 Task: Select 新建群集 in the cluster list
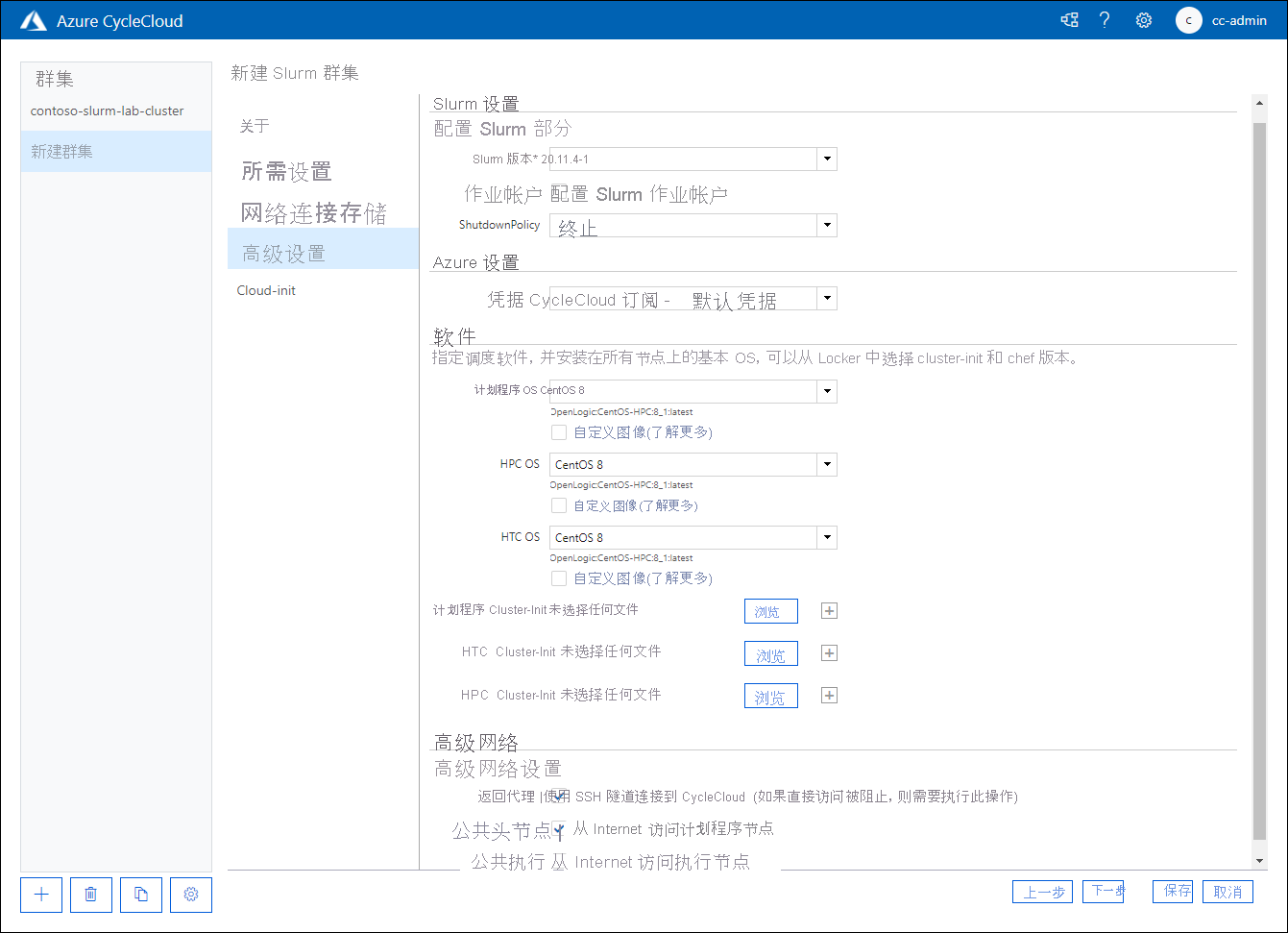[116, 151]
